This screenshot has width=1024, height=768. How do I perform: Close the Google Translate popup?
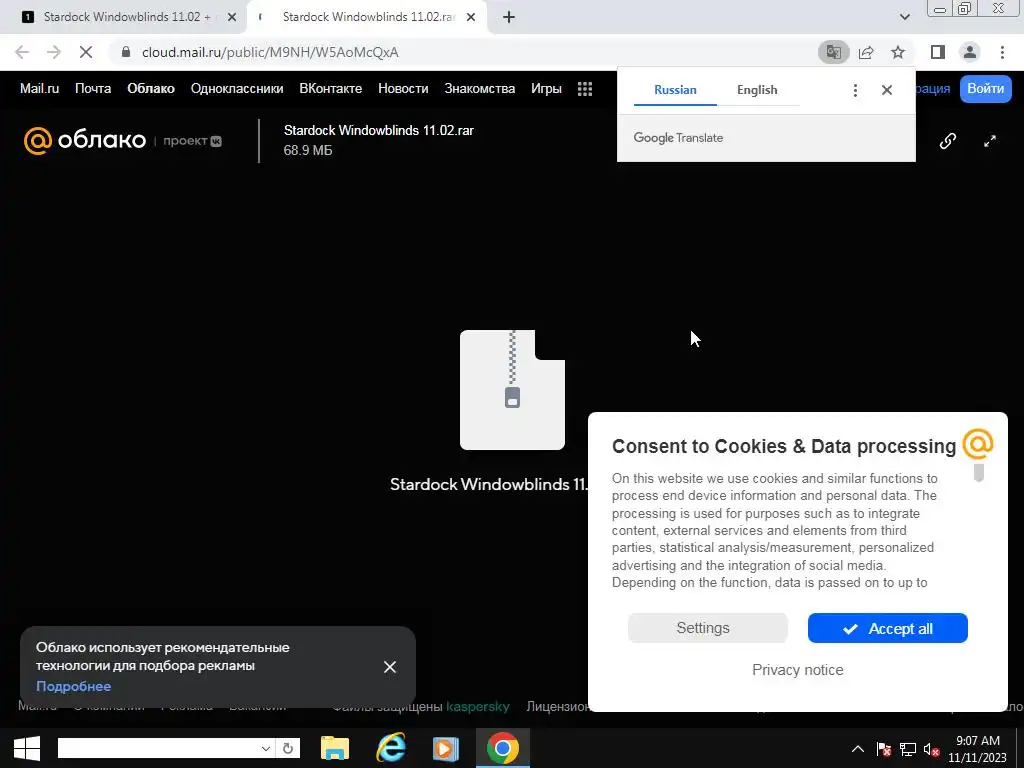[x=886, y=90]
